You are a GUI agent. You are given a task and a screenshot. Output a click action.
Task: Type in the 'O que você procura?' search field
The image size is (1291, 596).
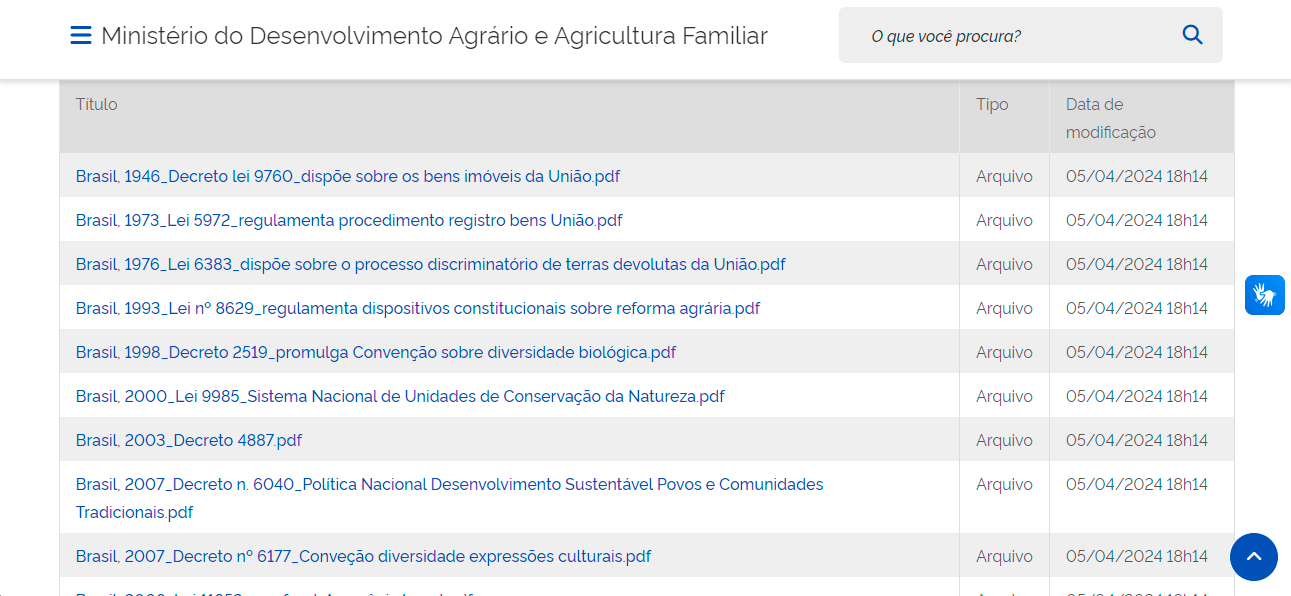1010,36
